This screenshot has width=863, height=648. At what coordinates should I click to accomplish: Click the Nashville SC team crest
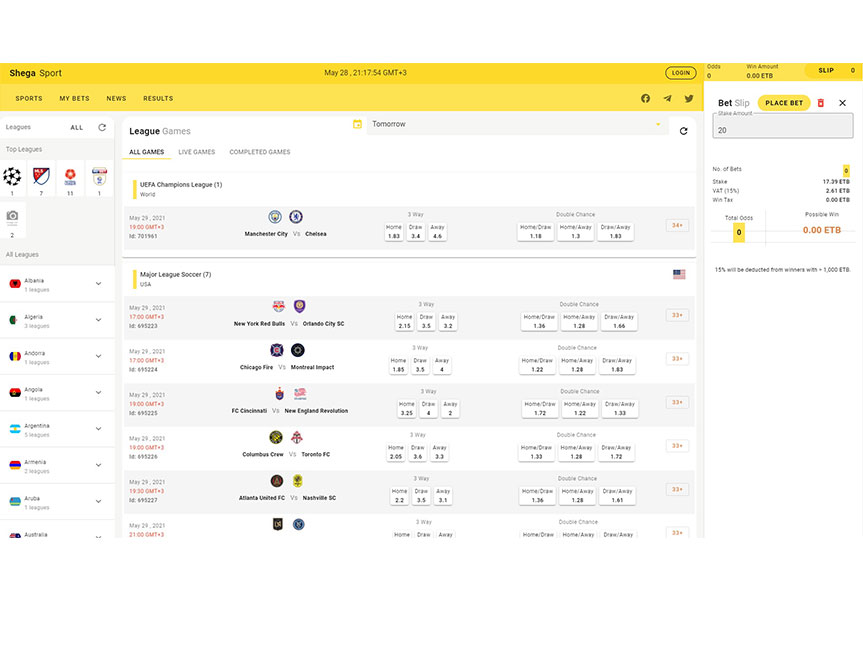coord(298,481)
